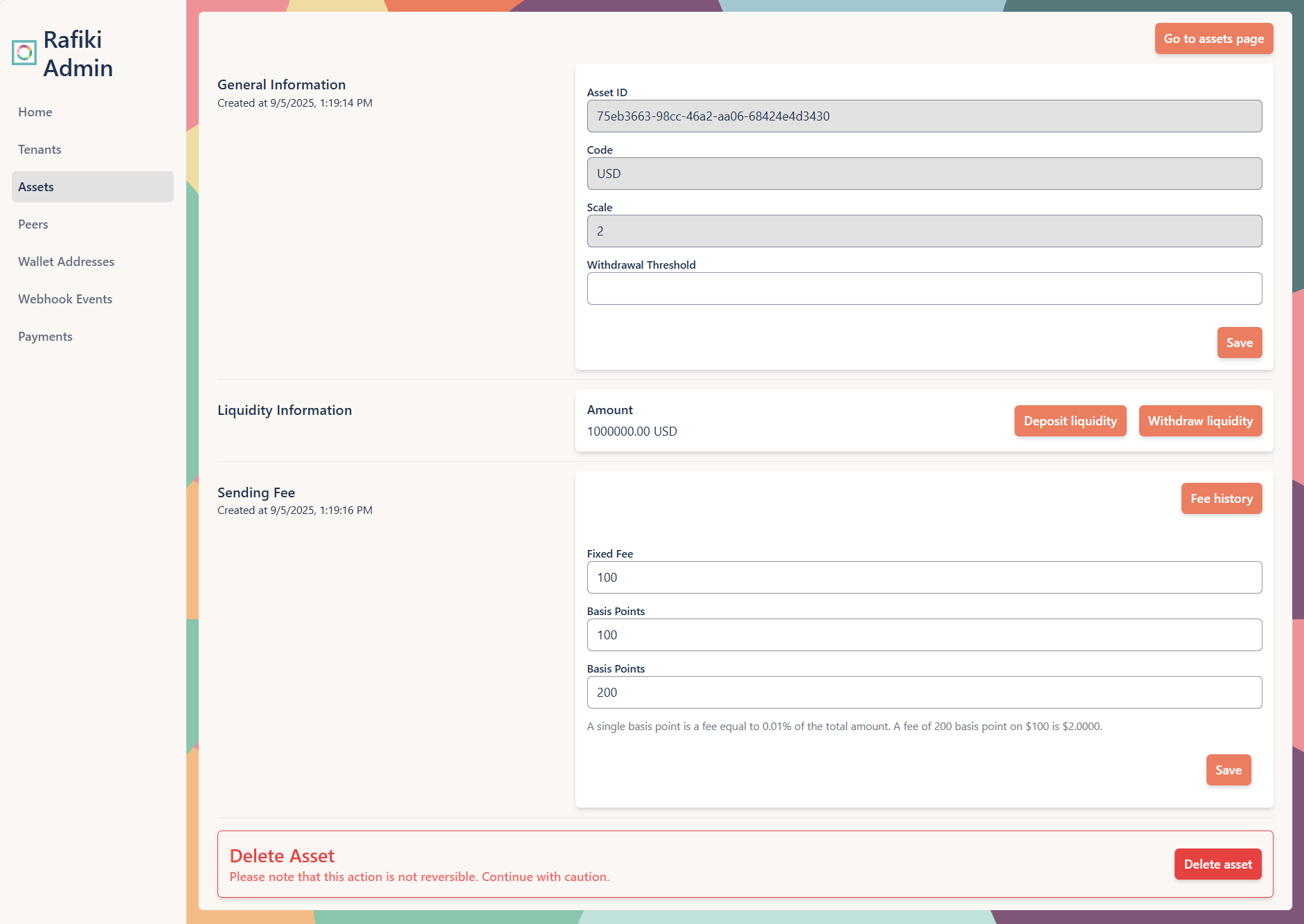
Task: Open the Fee history
Action: [x=1221, y=498]
